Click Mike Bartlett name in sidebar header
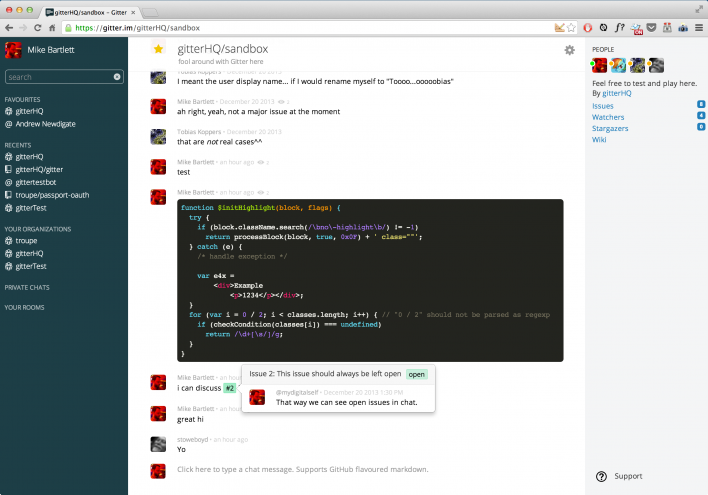This screenshot has height=495, width=708. tap(51, 50)
